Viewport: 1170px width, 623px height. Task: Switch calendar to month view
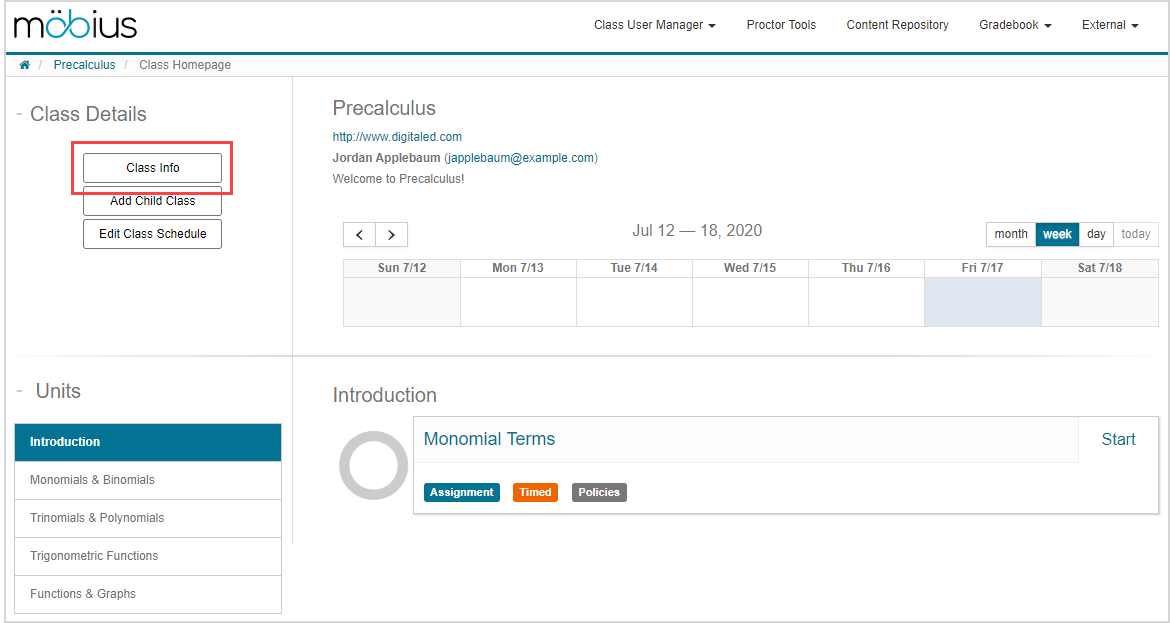tap(1010, 234)
